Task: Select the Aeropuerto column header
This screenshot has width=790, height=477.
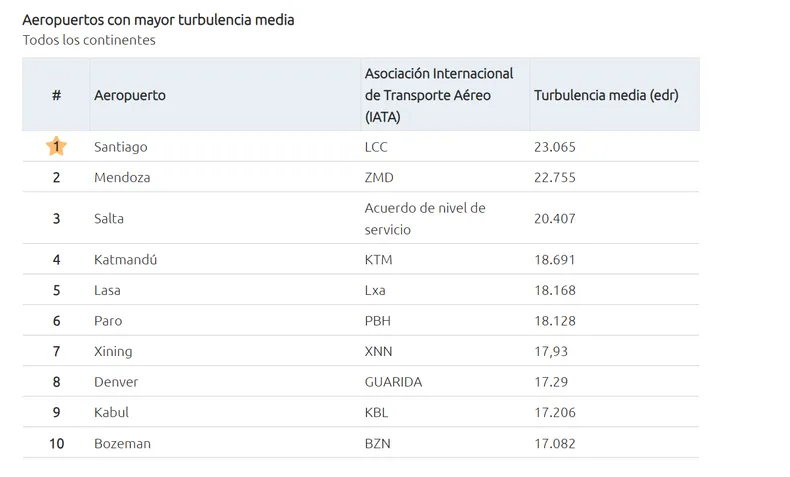Action: point(129,95)
